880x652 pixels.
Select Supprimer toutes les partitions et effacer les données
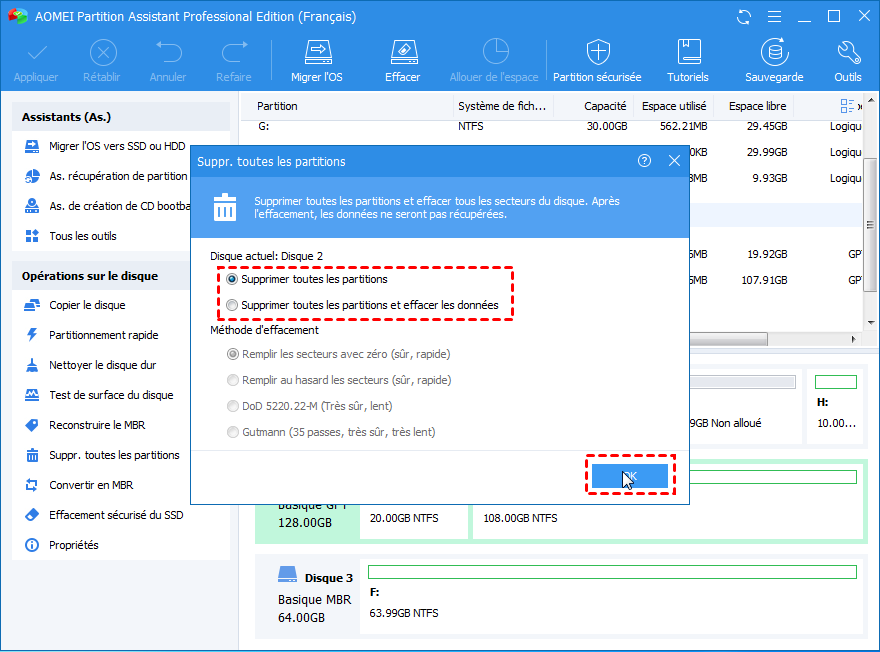click(232, 305)
